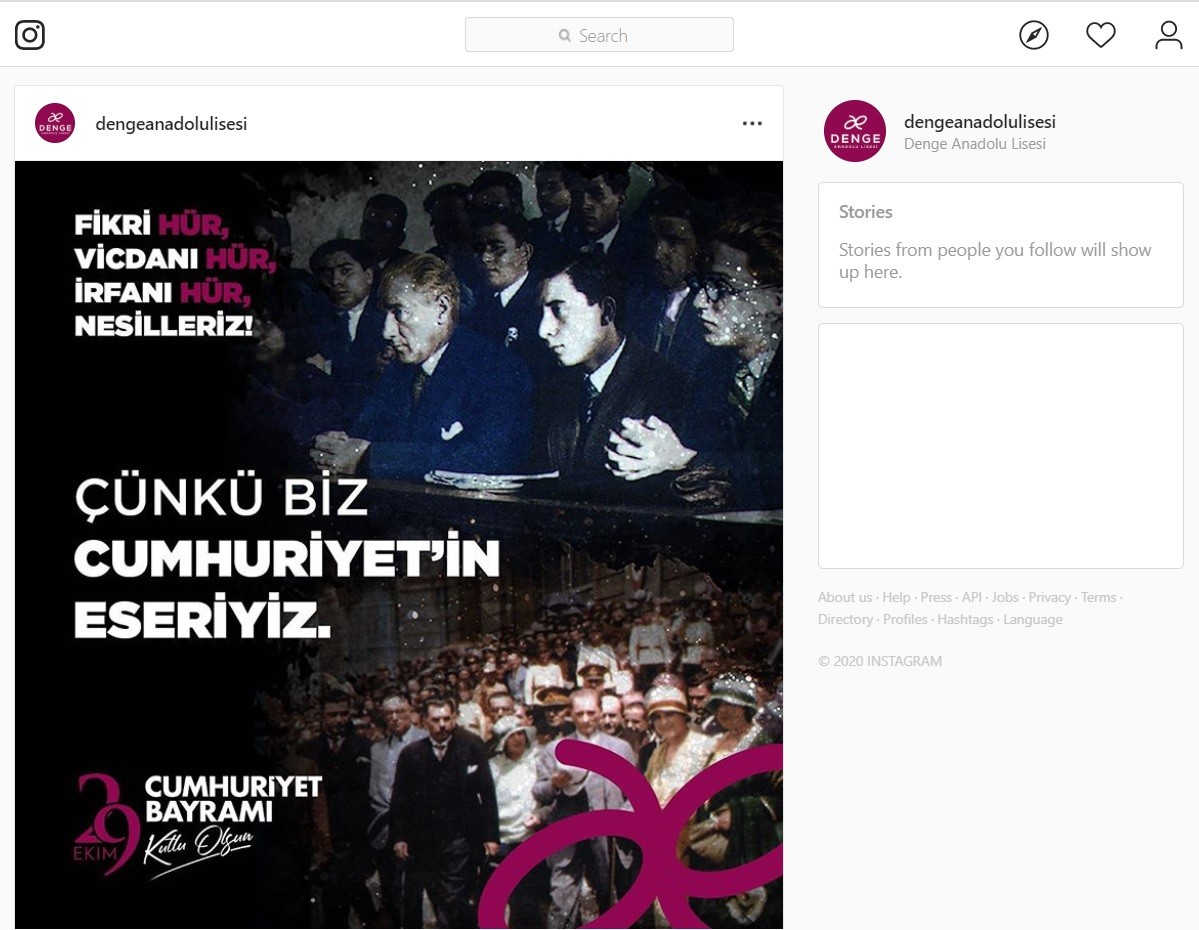Open the Privacy footer link

point(1049,597)
